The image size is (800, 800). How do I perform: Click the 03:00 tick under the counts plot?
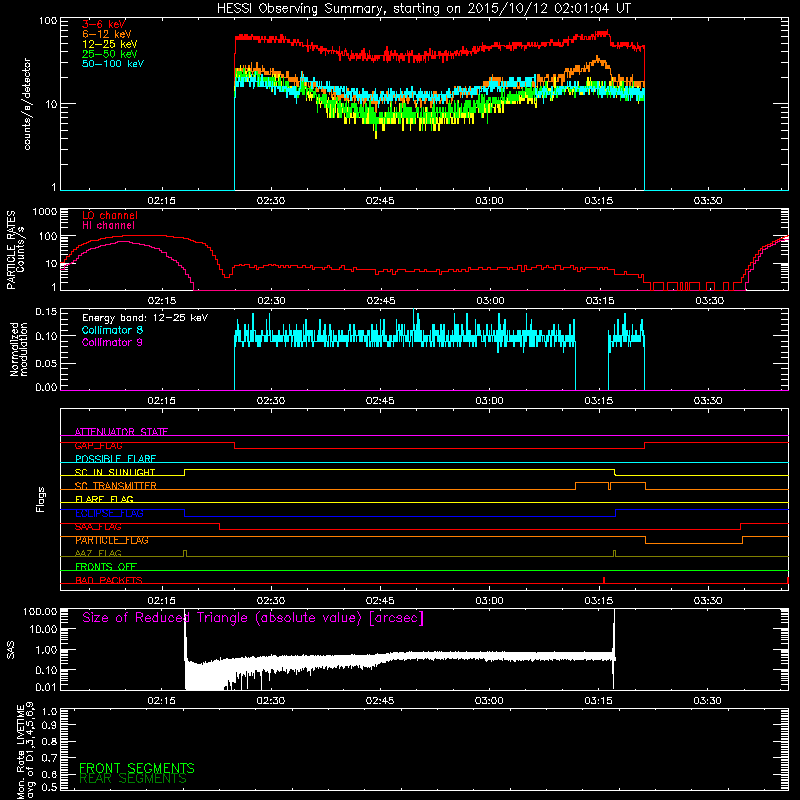(489, 201)
